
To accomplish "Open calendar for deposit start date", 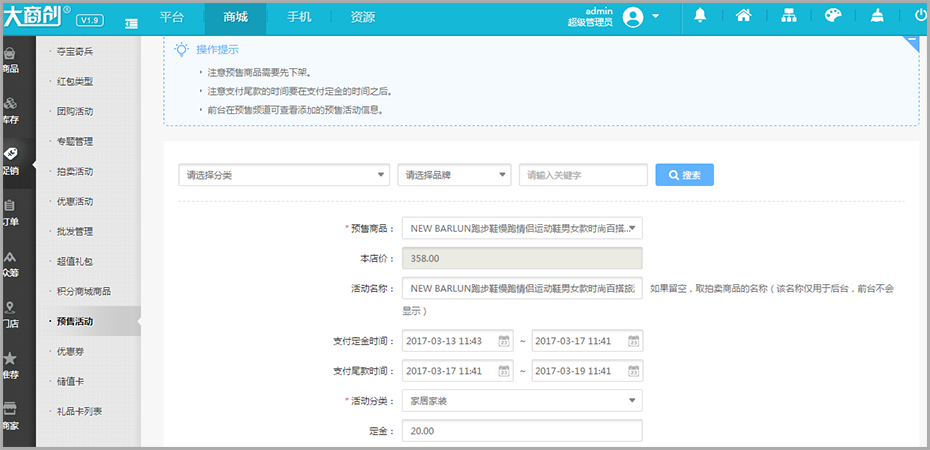I will pos(504,341).
